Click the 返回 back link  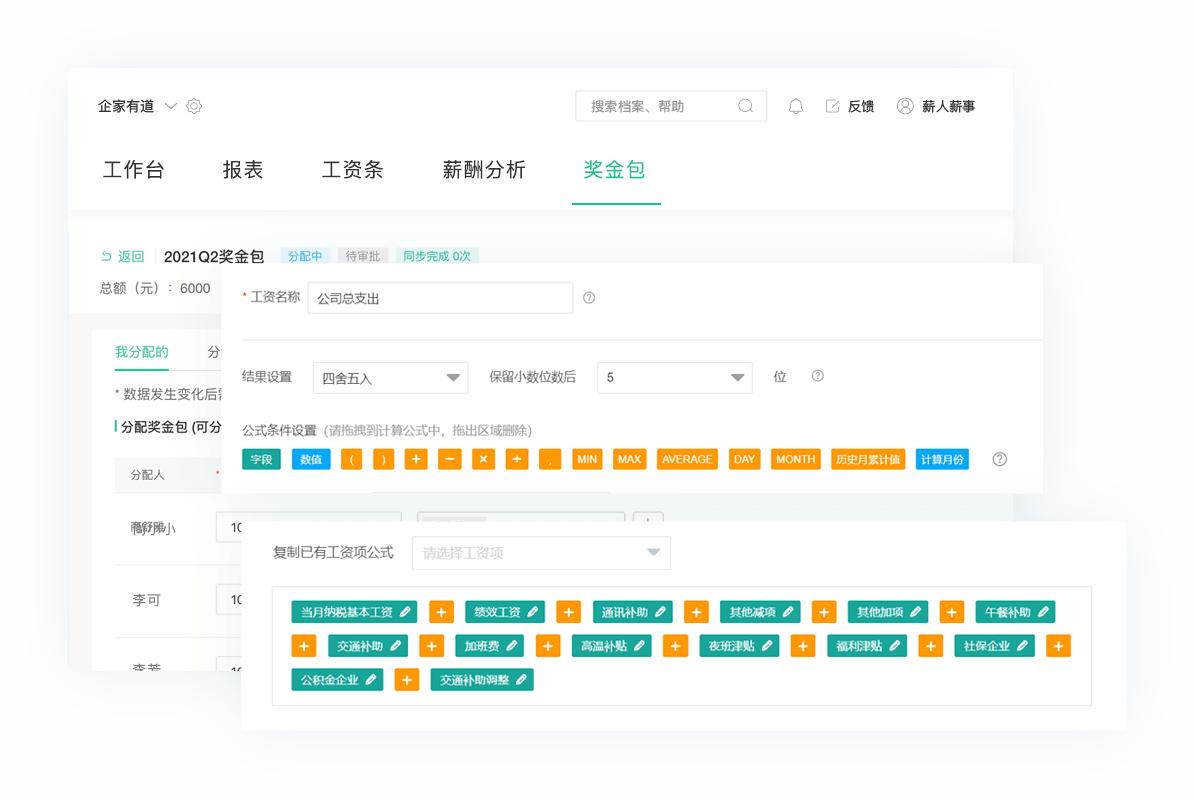(123, 257)
